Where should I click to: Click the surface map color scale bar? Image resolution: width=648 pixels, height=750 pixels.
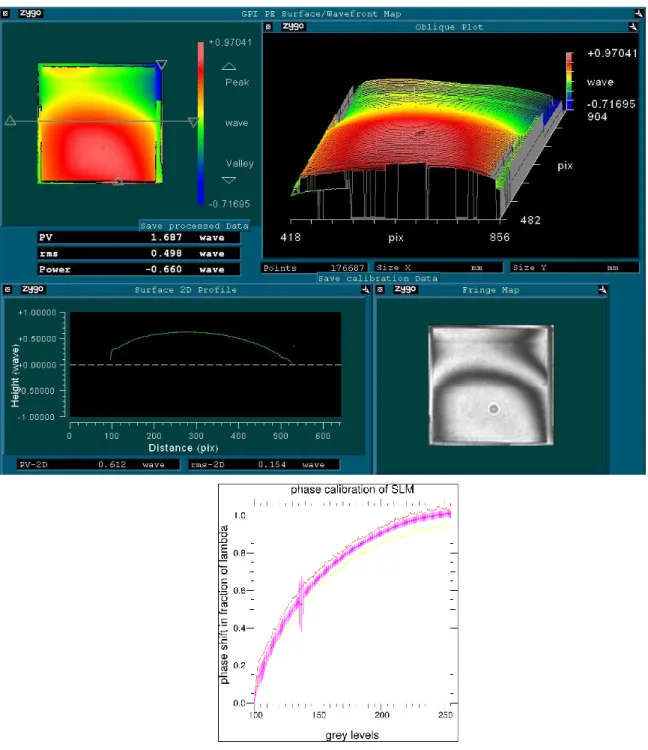201,123
